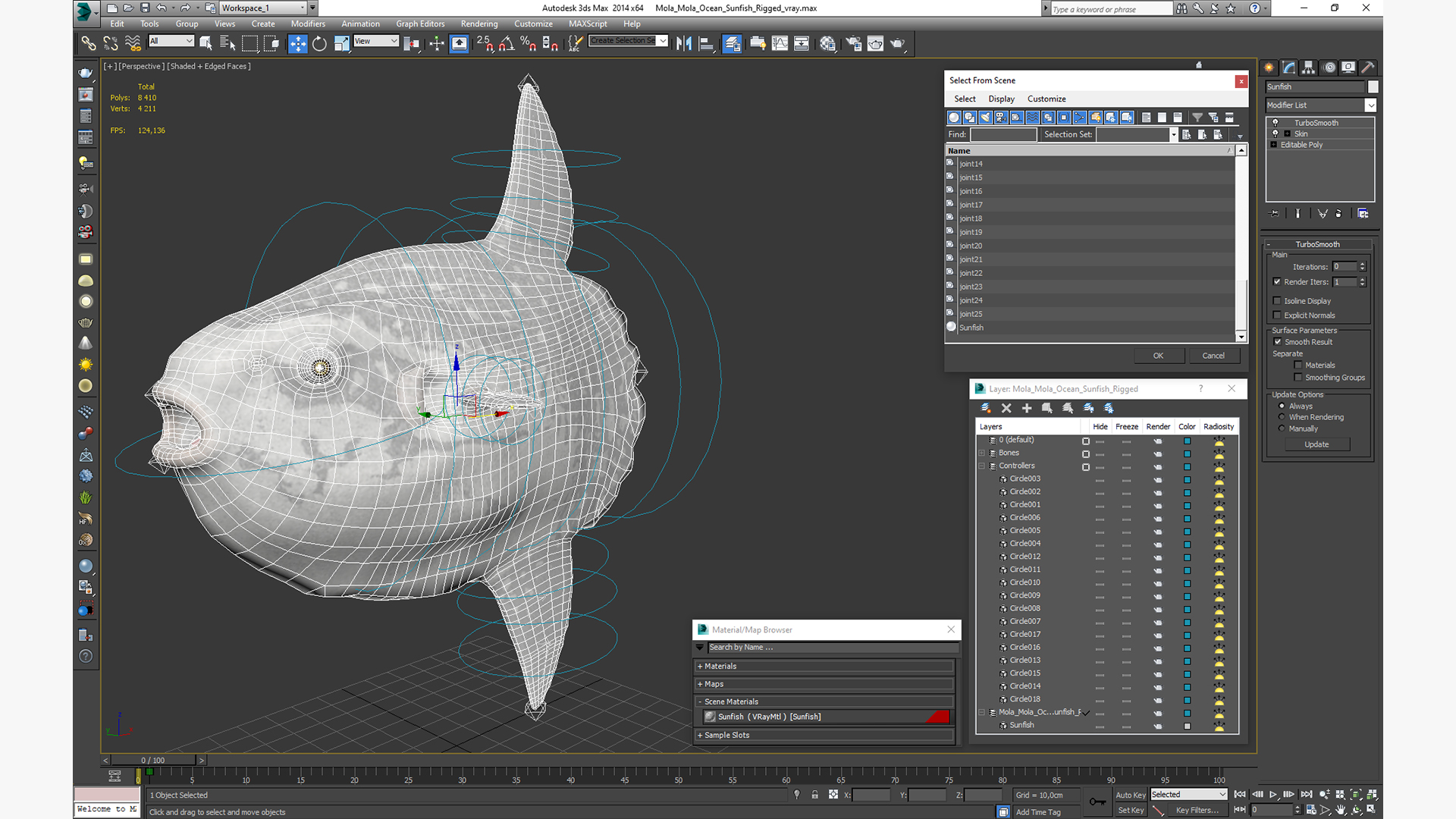The image size is (1456, 819).
Task: Click Configure Modifier Sets icon
Action: click(x=1363, y=214)
